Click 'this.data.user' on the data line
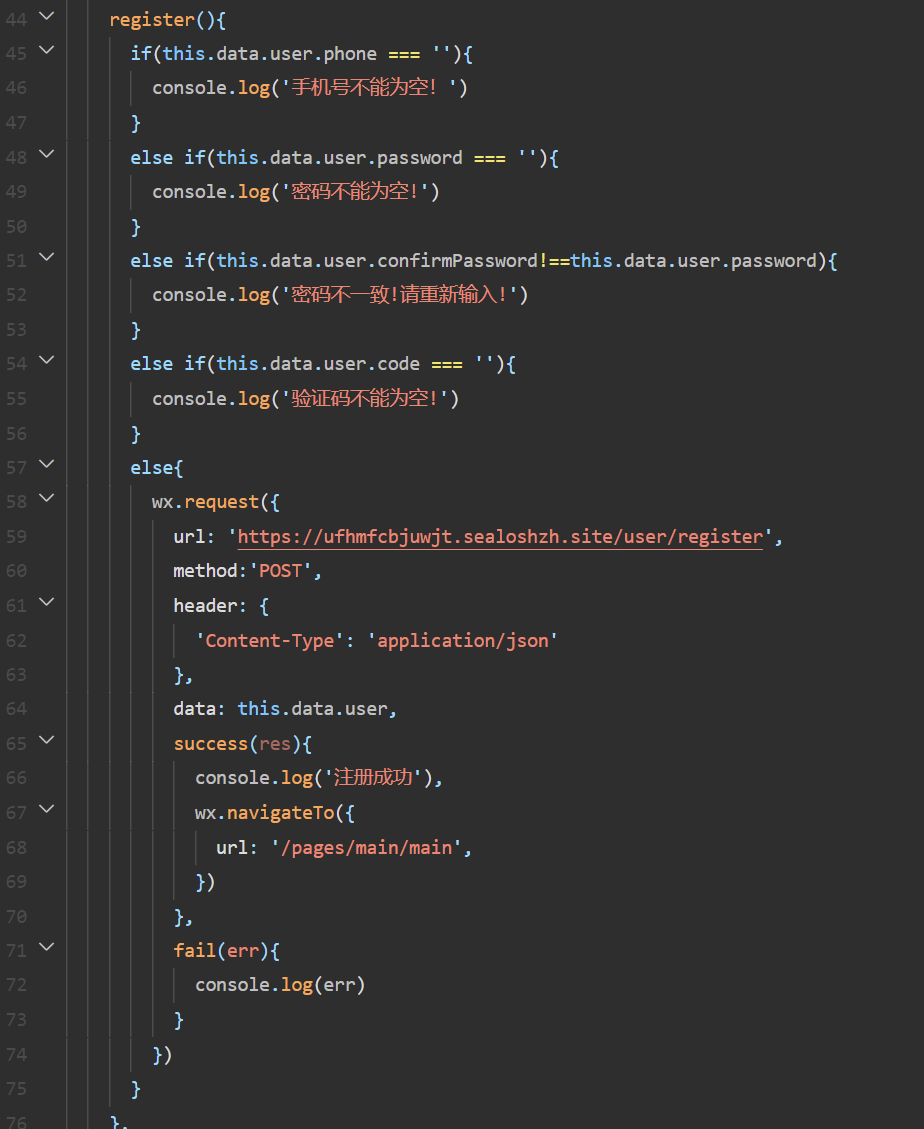 (313, 709)
